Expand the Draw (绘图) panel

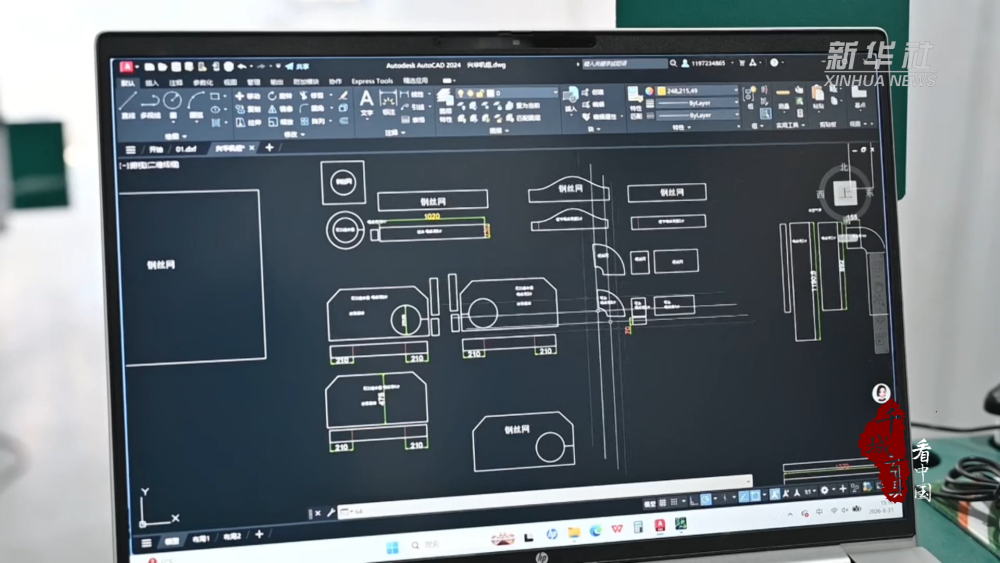(176, 136)
